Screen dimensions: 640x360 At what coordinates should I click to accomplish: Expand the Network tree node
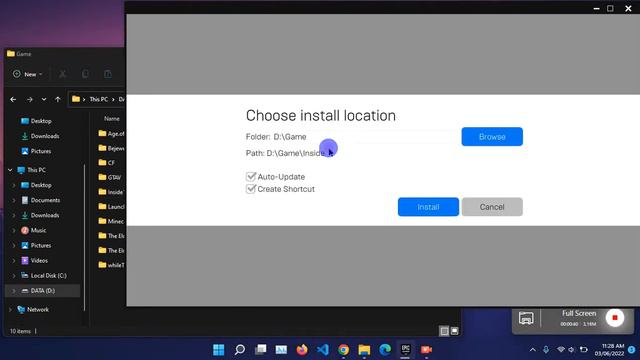point(10,310)
